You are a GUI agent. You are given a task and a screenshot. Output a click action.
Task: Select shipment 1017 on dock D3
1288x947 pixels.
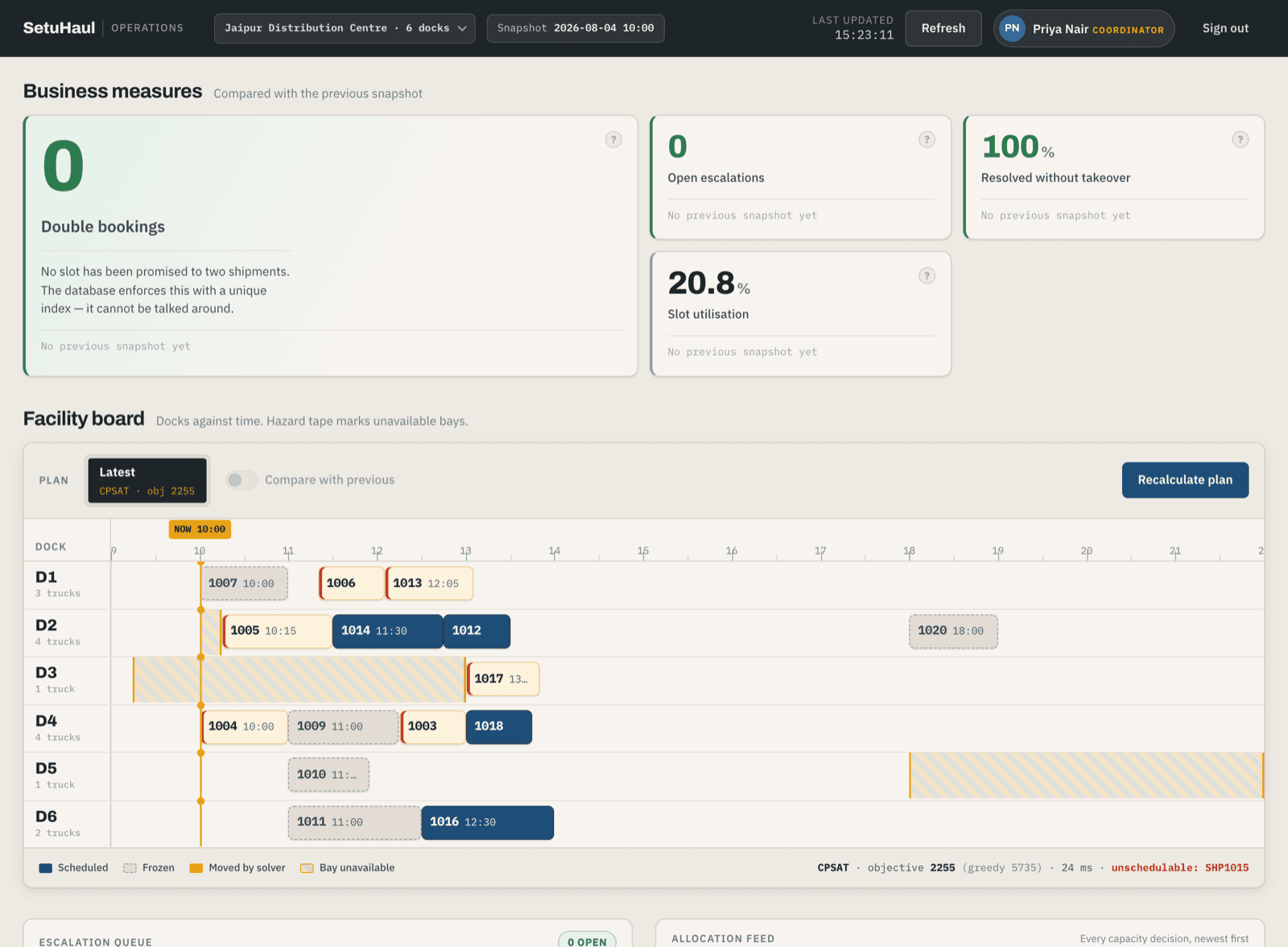coord(503,680)
